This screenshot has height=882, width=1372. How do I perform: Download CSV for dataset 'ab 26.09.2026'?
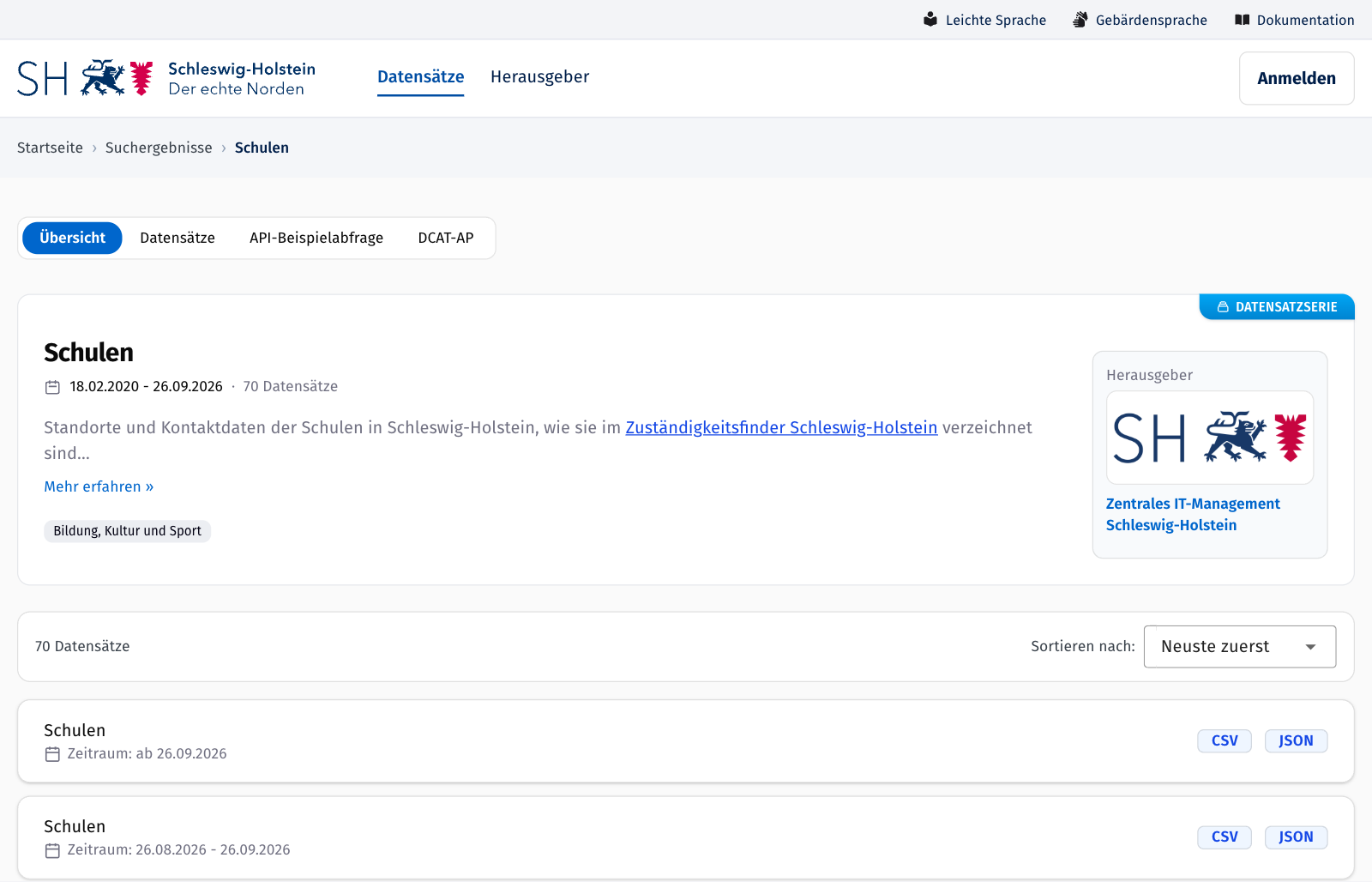coord(1225,740)
